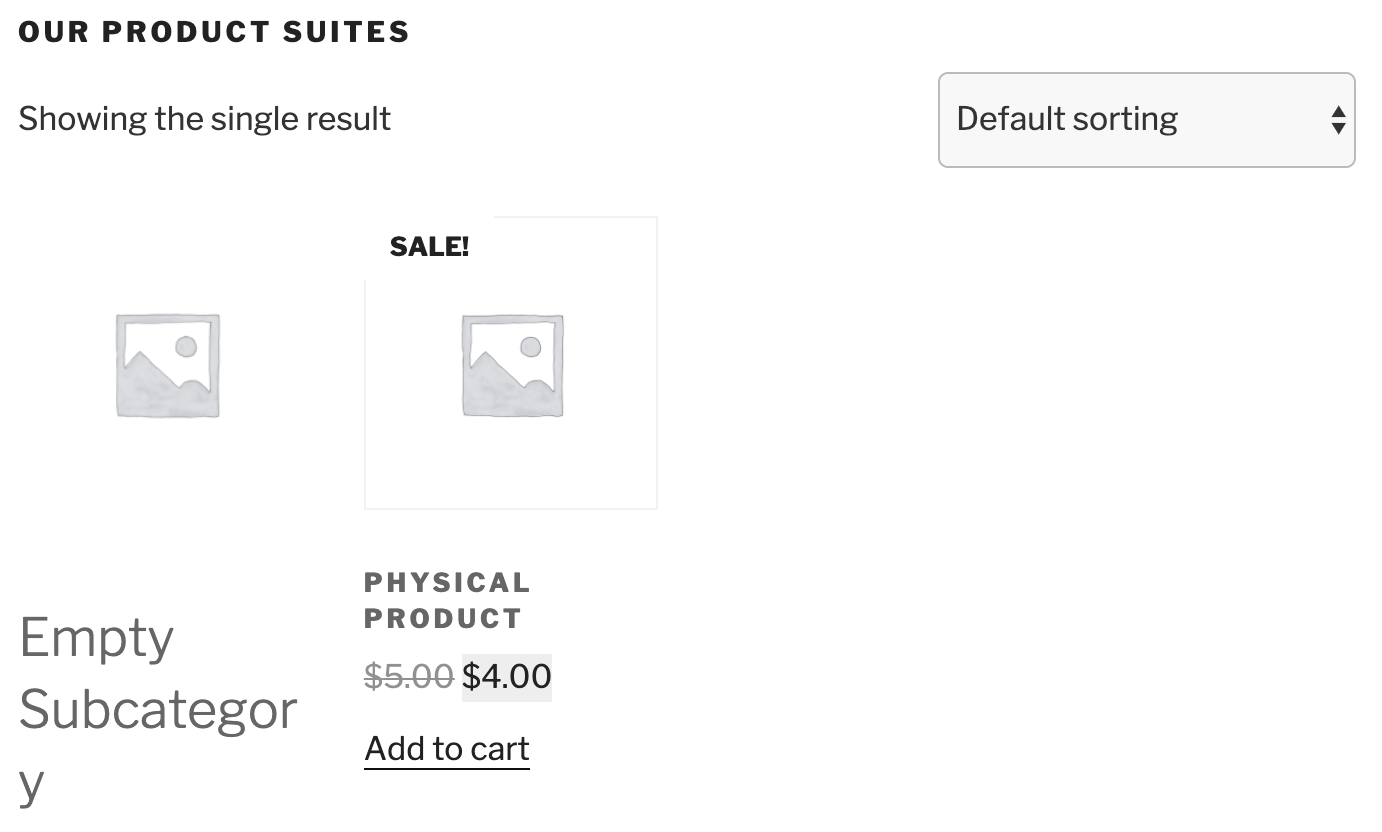Click the Empty Subcategory placeholder image
This screenshot has width=1382, height=832.
tap(167, 365)
